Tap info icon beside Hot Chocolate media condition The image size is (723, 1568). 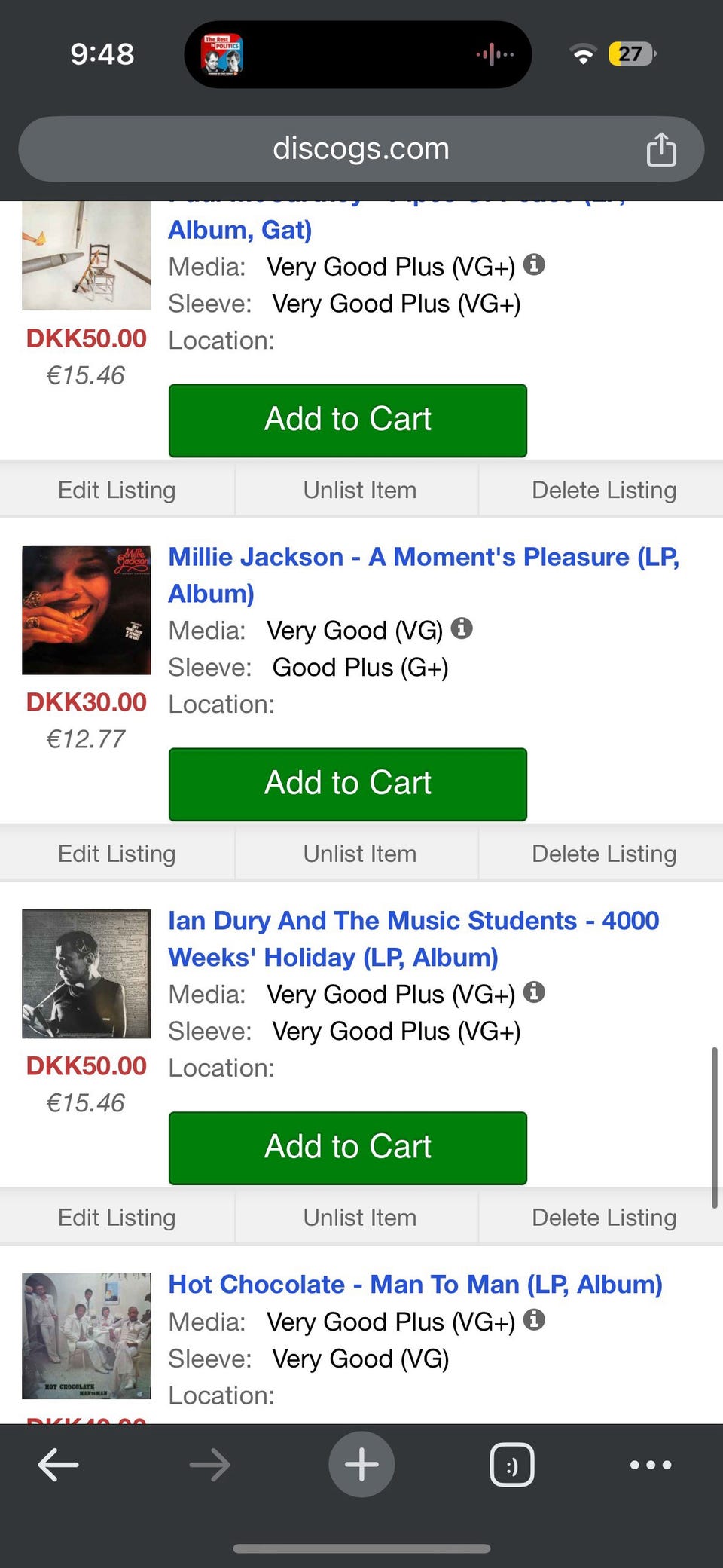coord(534,1319)
